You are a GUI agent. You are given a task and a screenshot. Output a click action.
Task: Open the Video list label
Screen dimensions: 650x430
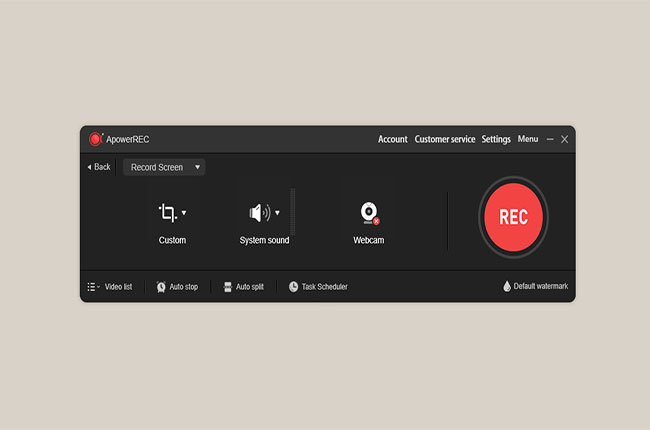(119, 287)
